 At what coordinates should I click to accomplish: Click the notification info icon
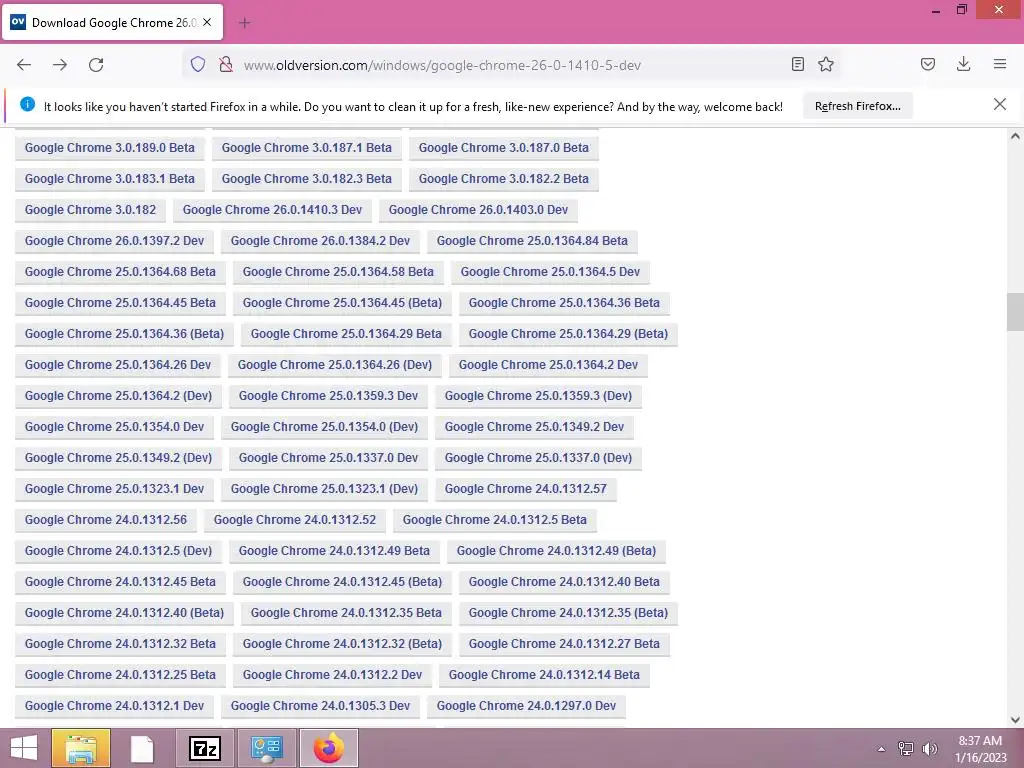click(27, 104)
